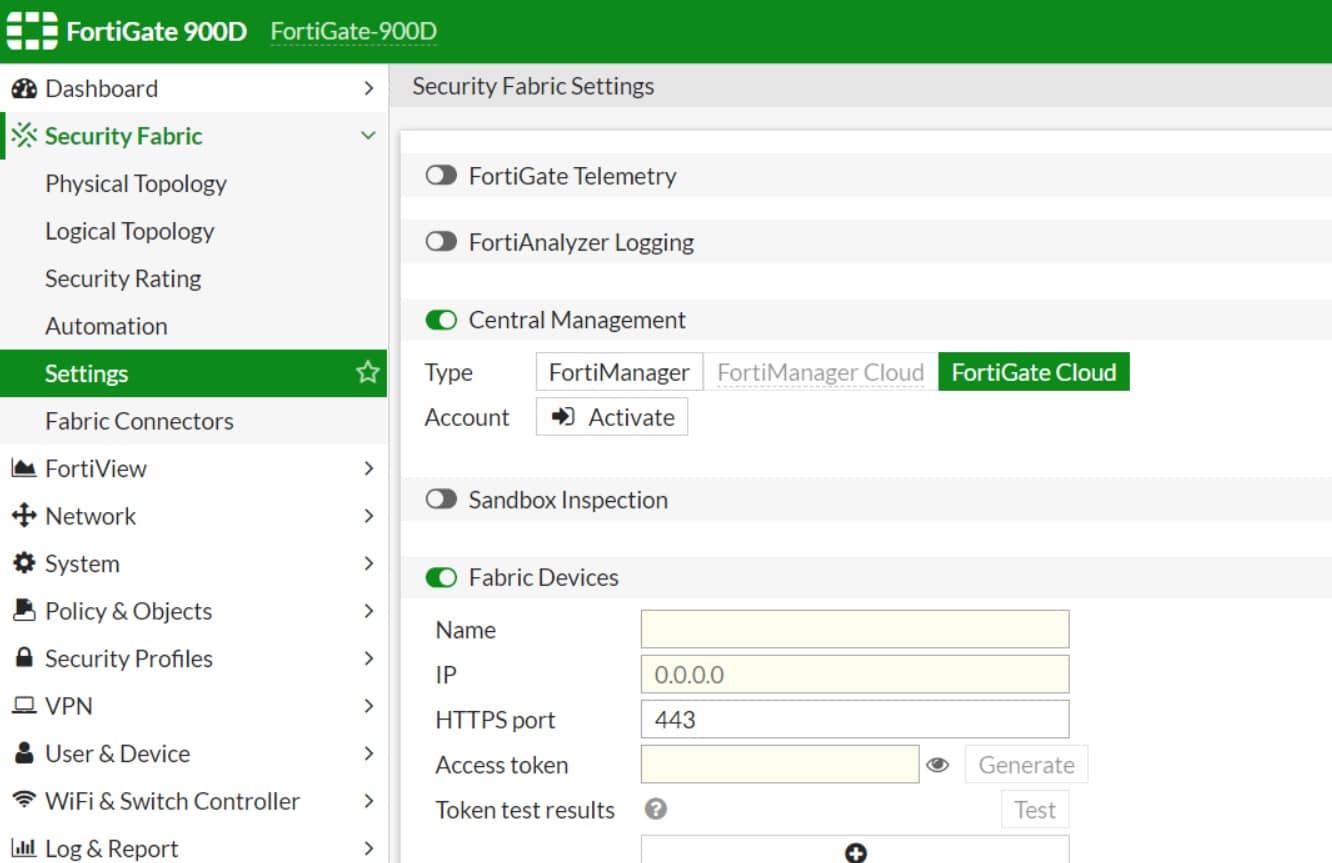Viewport: 1332px width, 863px height.
Task: Select FortiGate Cloud type option
Action: tap(1033, 372)
